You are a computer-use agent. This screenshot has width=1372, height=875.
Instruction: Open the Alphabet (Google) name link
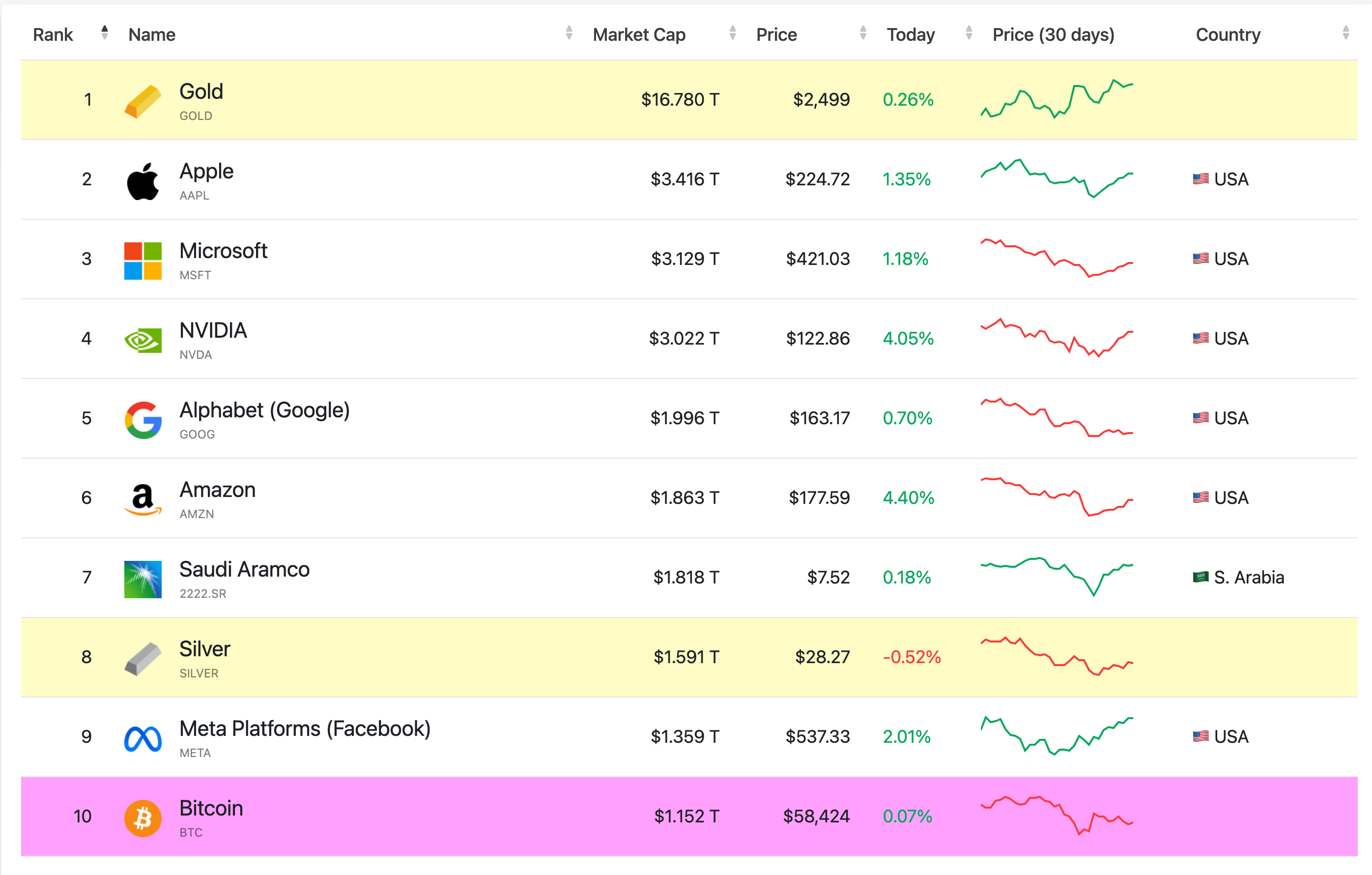(x=264, y=410)
